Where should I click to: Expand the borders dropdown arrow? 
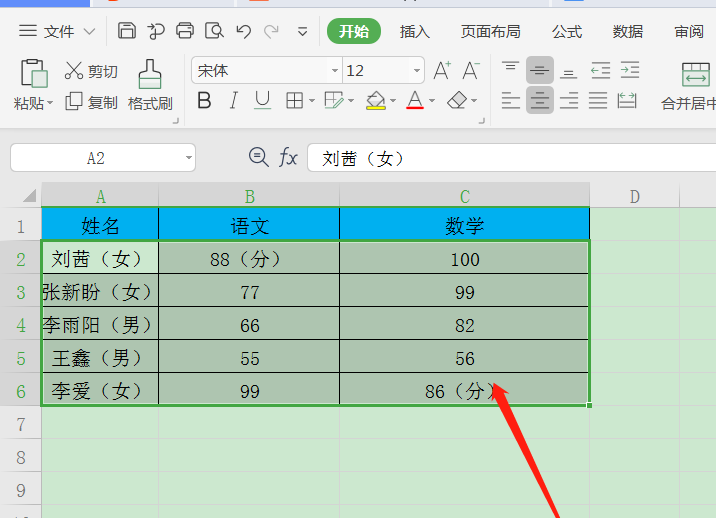click(x=312, y=100)
